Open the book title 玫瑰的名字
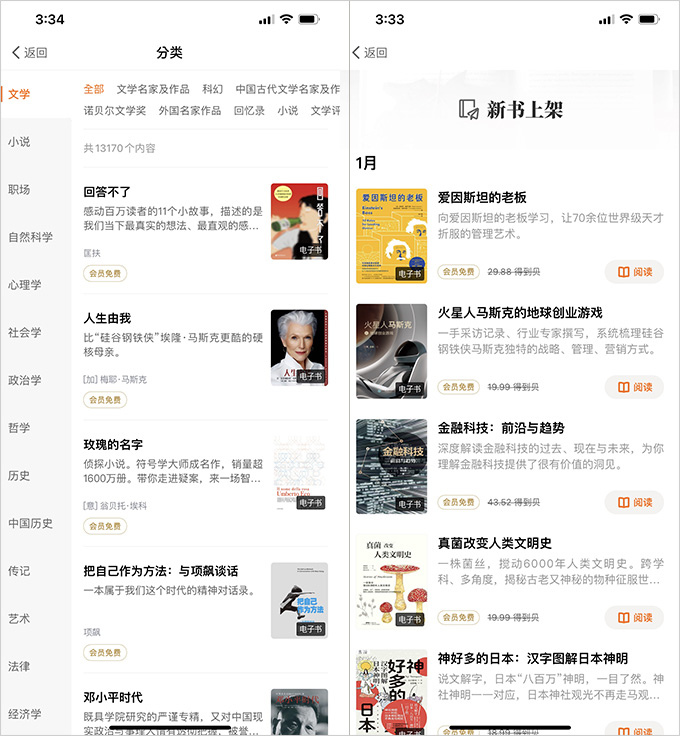680x736 pixels. coord(113,445)
